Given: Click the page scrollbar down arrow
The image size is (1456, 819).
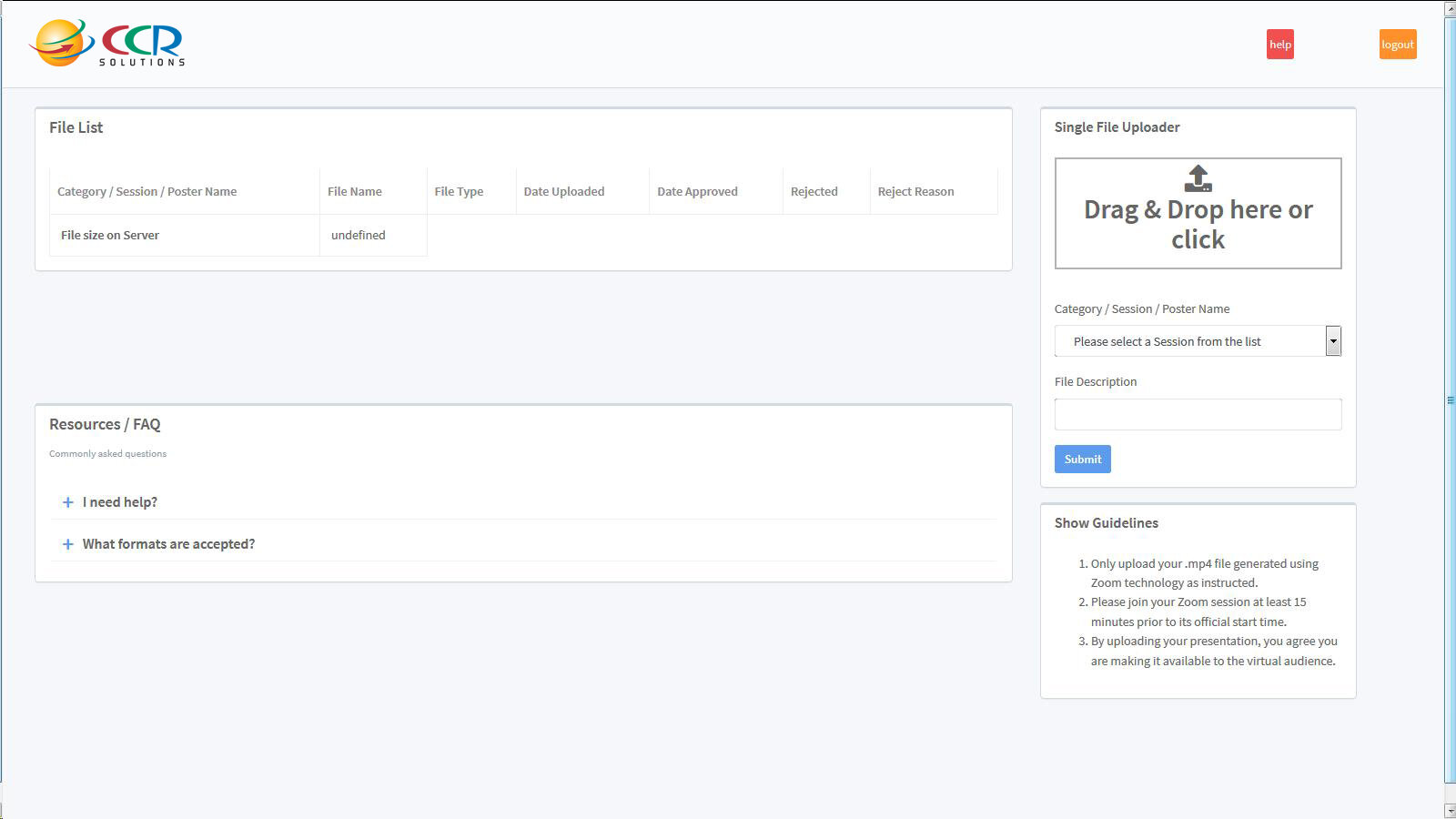Looking at the screenshot, I should (x=1450, y=811).
